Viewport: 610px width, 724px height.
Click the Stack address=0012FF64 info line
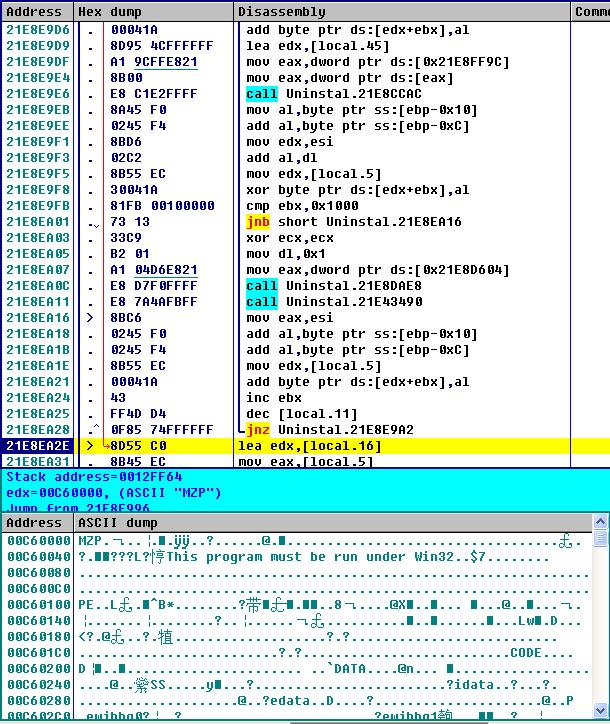pyautogui.click(x=94, y=477)
